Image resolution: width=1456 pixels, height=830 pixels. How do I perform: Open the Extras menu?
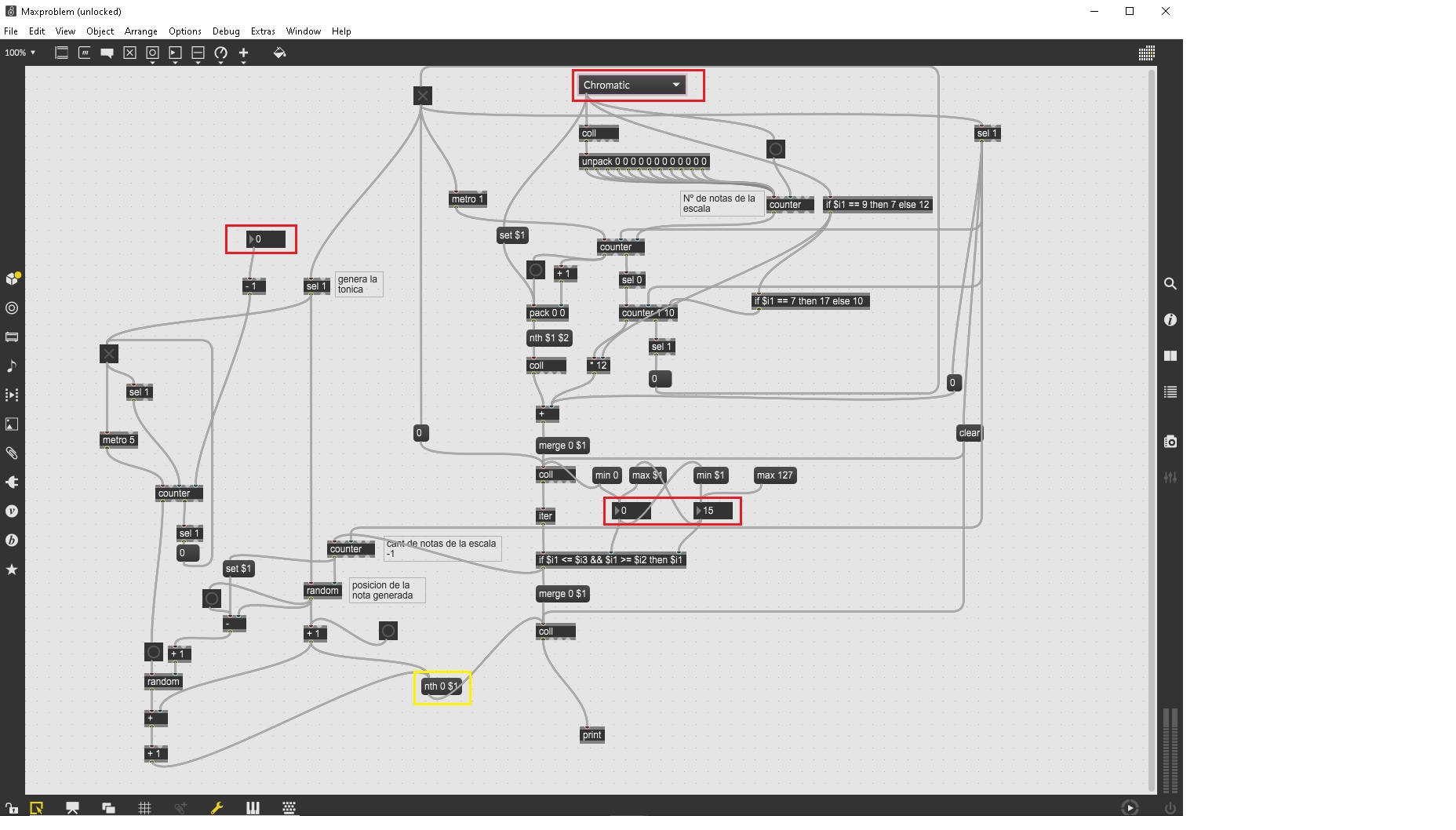[x=263, y=31]
